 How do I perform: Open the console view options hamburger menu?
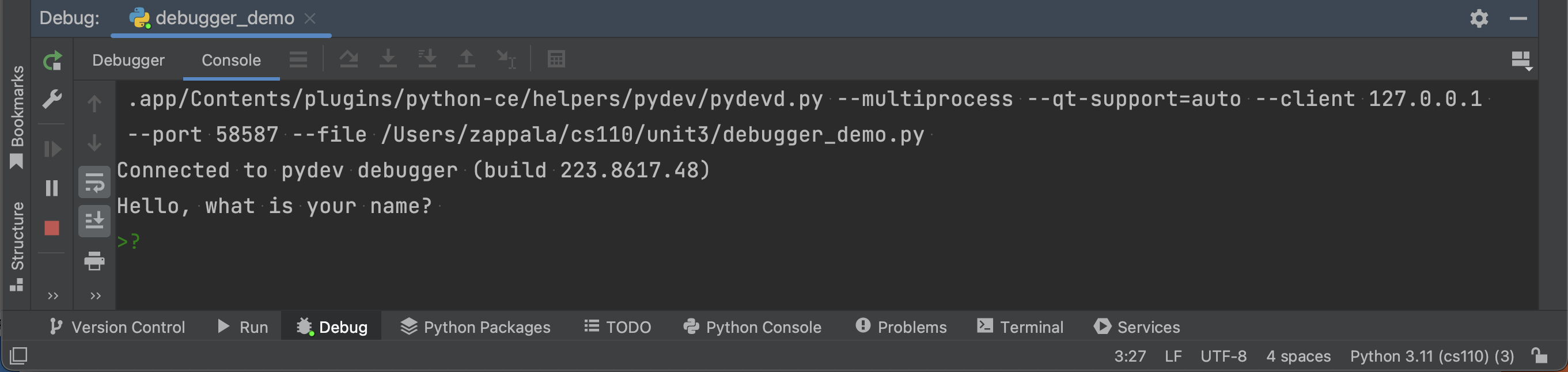pos(298,59)
